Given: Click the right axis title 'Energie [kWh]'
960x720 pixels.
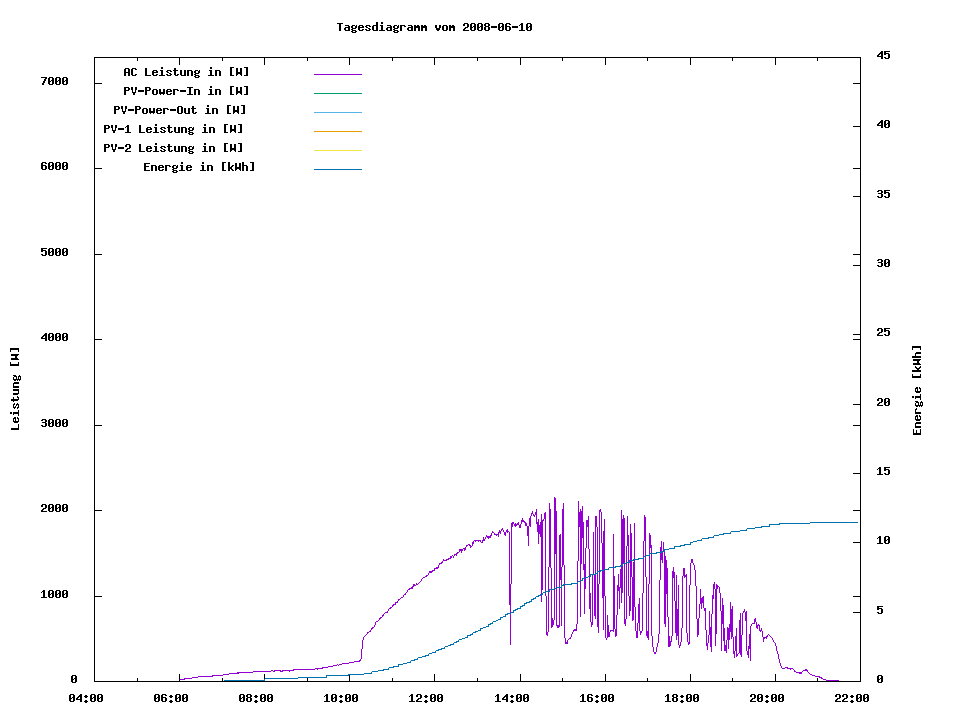Looking at the screenshot, I should 917,390.
